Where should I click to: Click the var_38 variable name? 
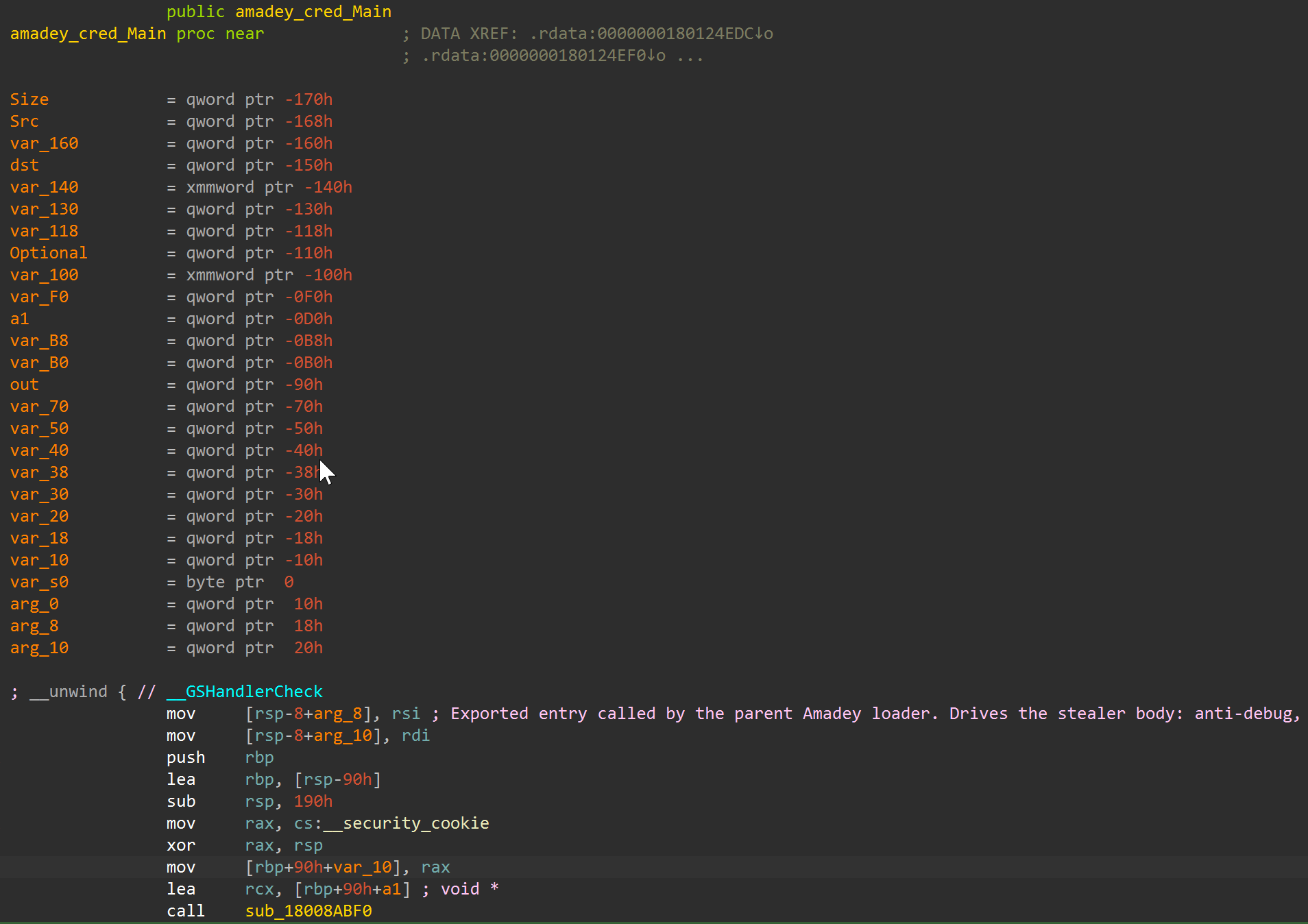click(40, 472)
